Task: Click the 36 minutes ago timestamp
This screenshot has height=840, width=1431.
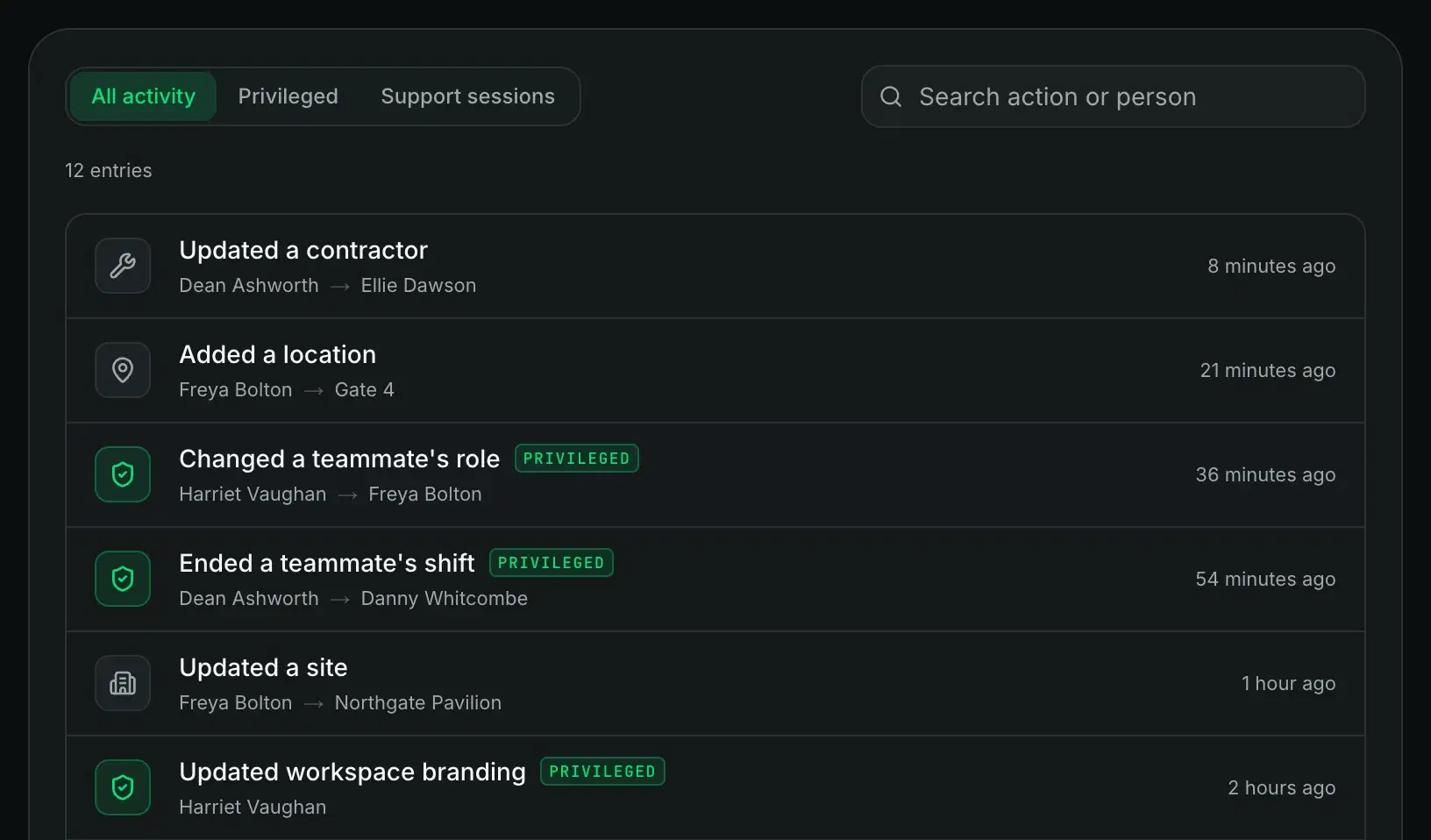Action: pyautogui.click(x=1266, y=474)
